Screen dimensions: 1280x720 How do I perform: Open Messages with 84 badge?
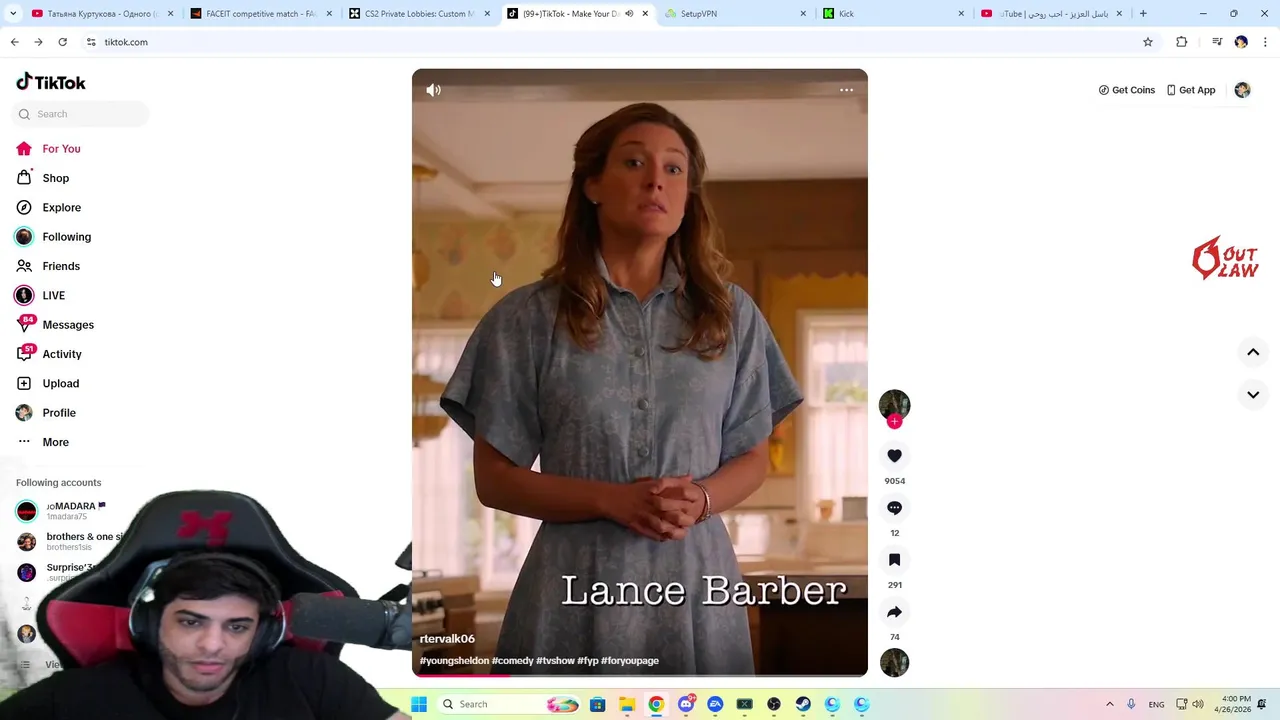pos(55,325)
